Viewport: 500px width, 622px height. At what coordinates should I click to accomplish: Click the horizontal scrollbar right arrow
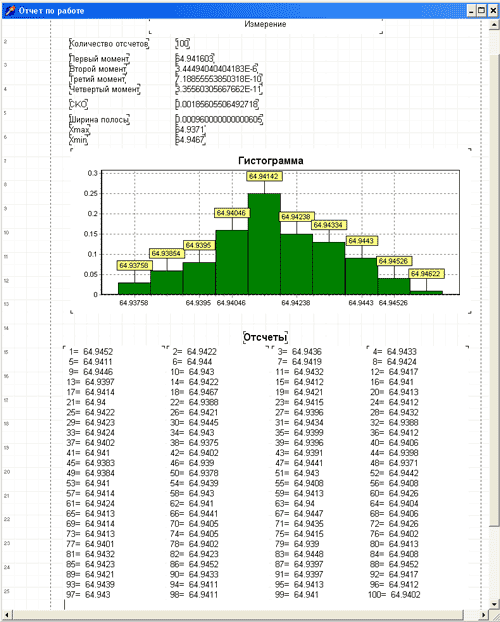point(483,615)
